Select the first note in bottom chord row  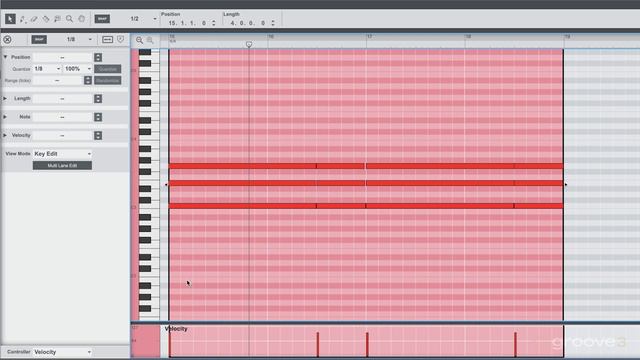242,206
